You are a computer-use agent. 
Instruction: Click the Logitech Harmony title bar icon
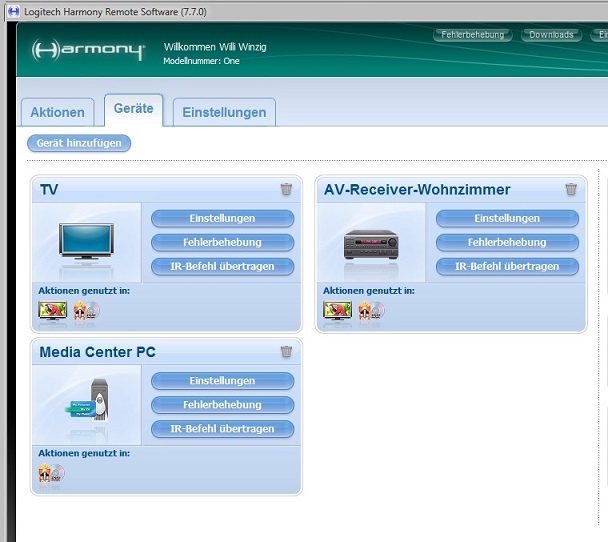(14, 12)
